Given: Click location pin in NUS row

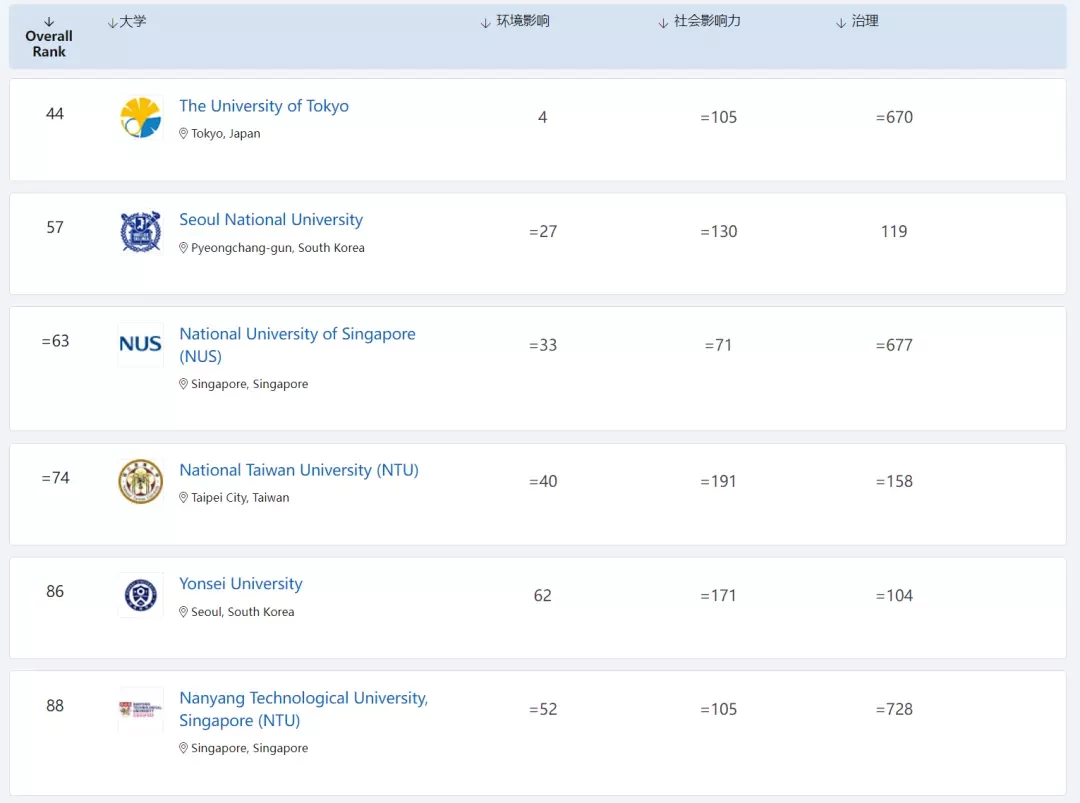Looking at the screenshot, I should (x=183, y=384).
